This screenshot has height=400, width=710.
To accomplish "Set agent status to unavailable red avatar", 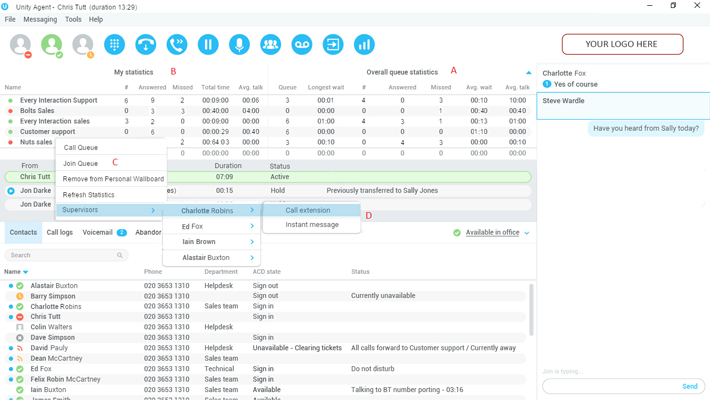I will click(20, 45).
